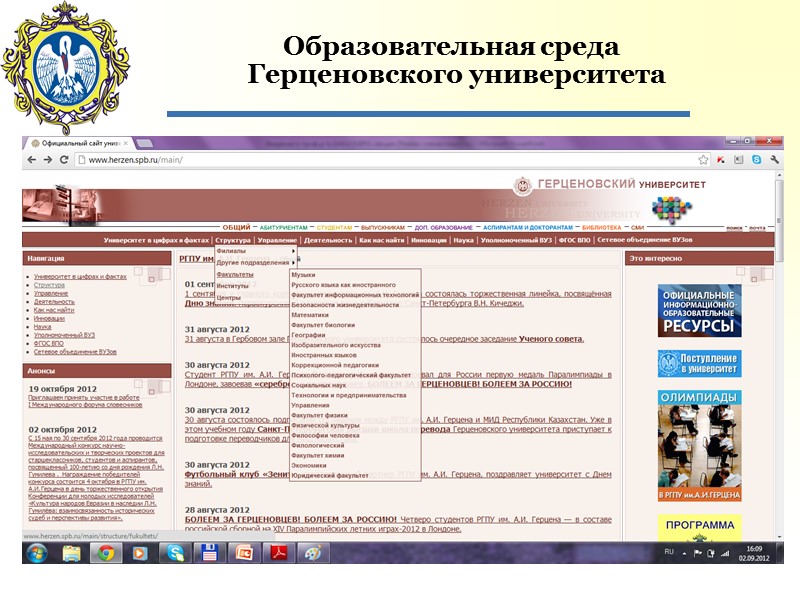Choose Факультет информационных технологий
800x600 pixels.
[x=355, y=295]
